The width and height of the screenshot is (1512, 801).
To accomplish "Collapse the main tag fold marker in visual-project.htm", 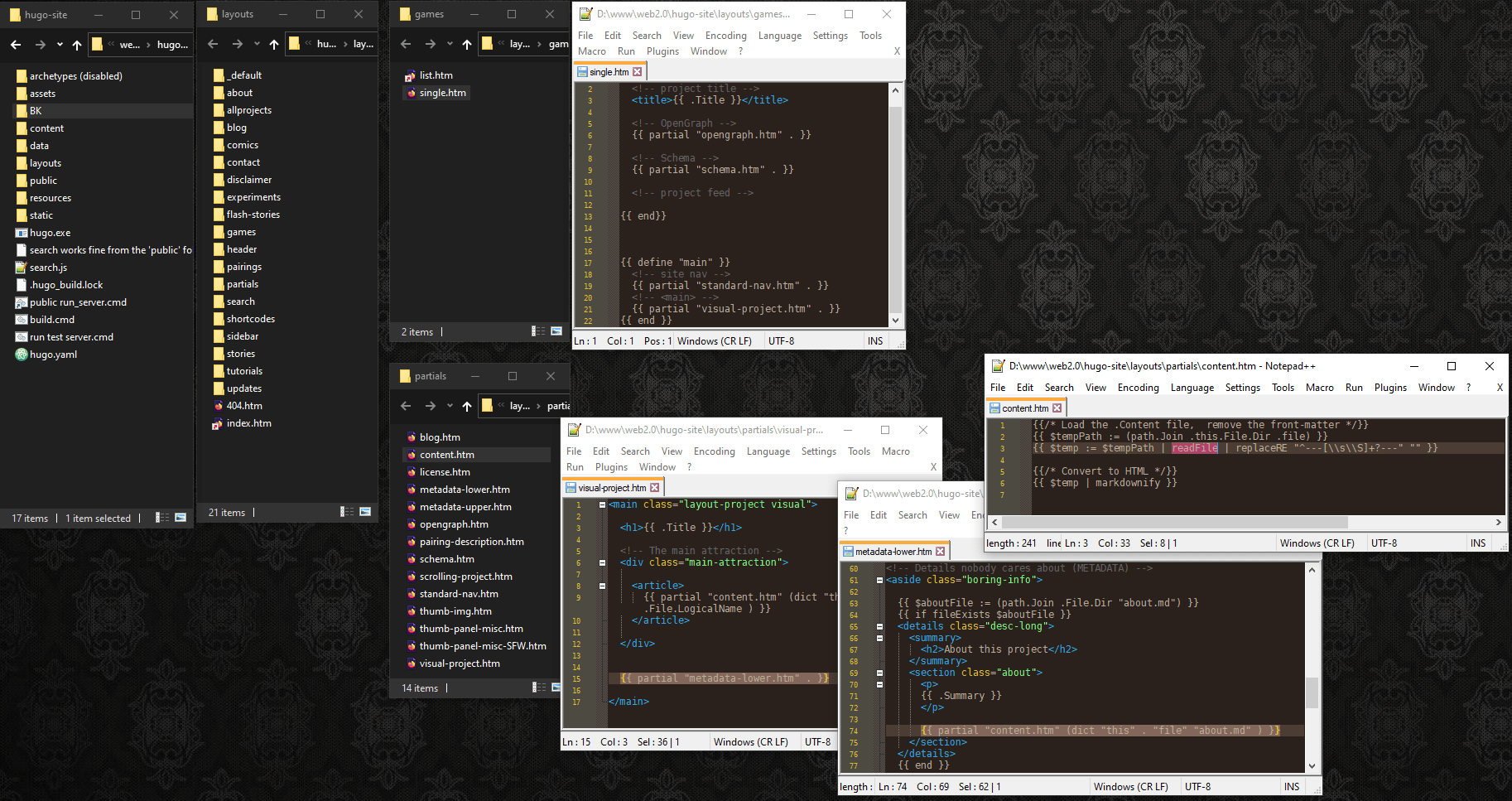I will click(x=602, y=504).
